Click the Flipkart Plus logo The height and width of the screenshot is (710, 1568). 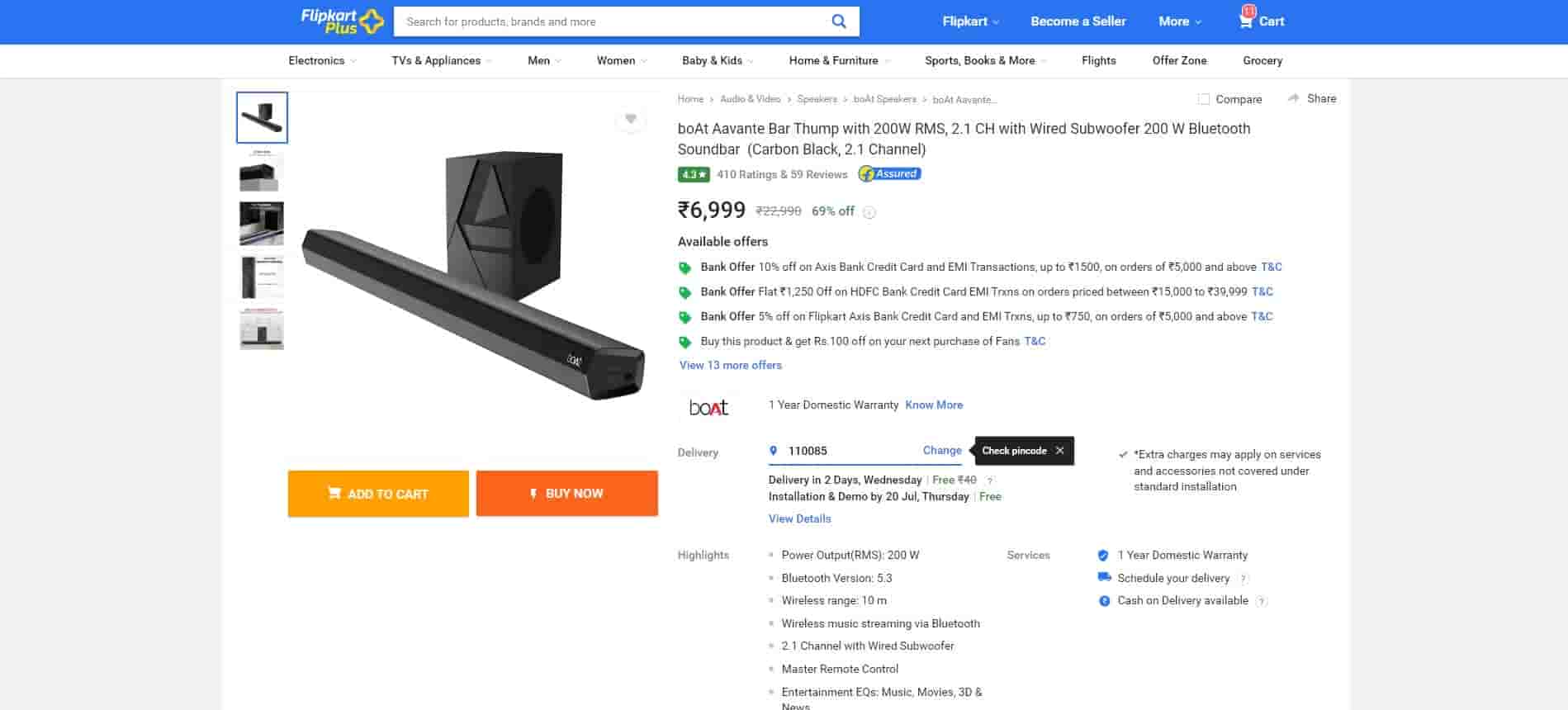pos(342,21)
